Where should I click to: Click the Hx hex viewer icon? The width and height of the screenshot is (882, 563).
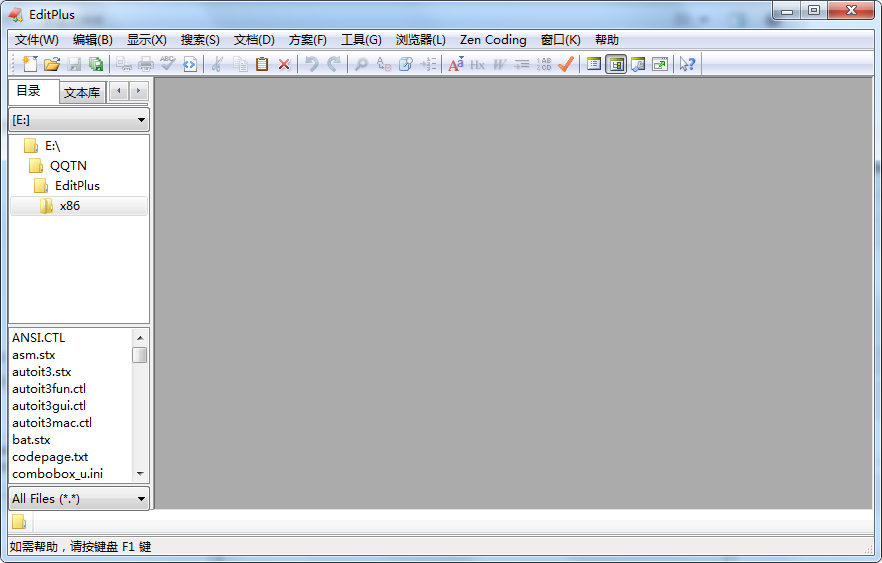[x=478, y=64]
